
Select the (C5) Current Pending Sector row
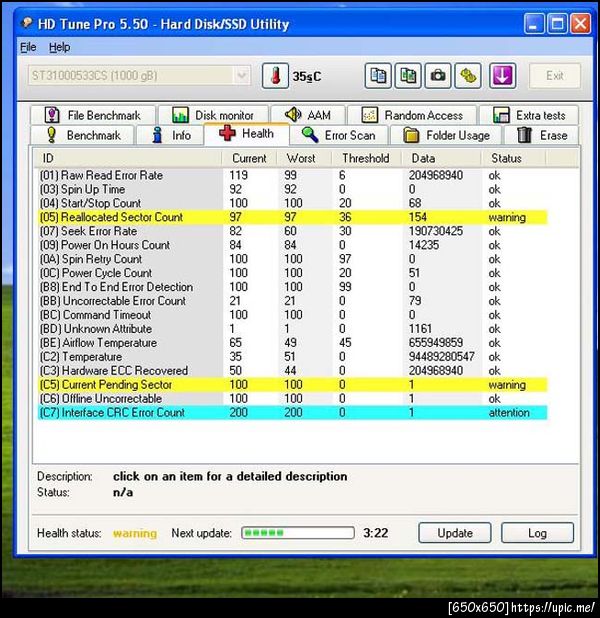point(292,385)
